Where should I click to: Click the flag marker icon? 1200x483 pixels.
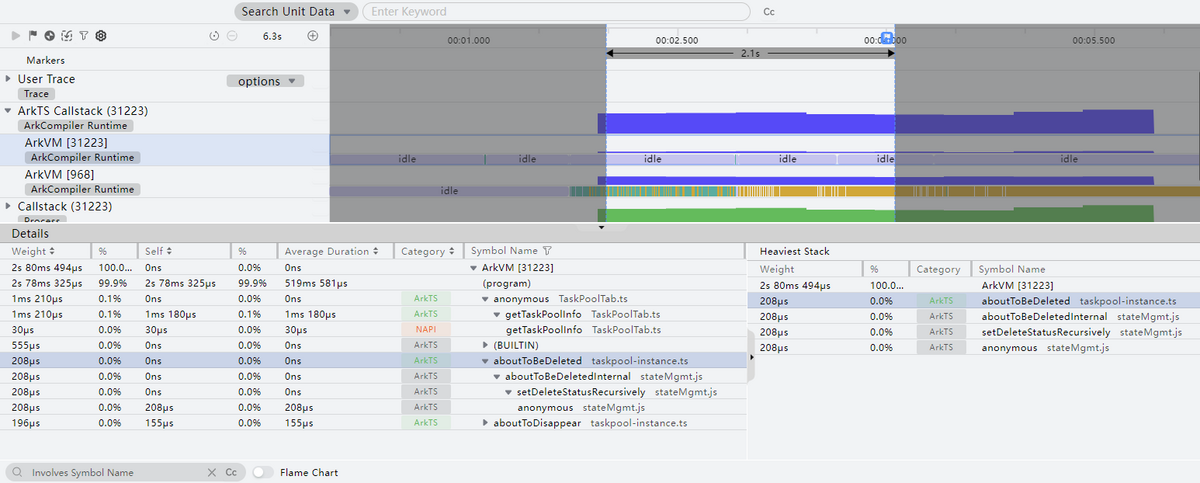[x=32, y=36]
